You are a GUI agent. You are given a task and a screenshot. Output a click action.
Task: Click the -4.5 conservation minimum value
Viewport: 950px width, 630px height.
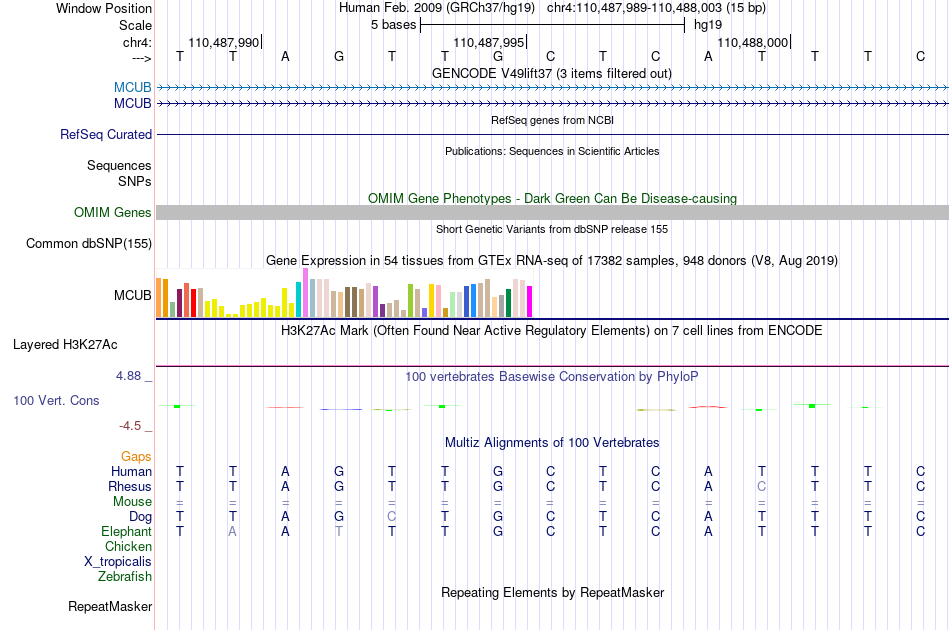pos(130,426)
